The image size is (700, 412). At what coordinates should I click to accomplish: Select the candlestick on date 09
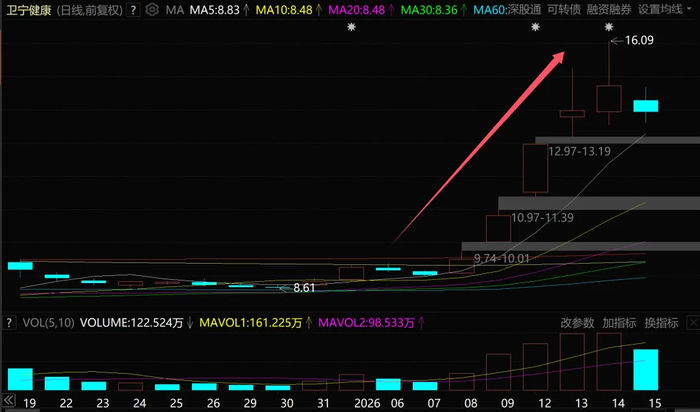click(498, 229)
